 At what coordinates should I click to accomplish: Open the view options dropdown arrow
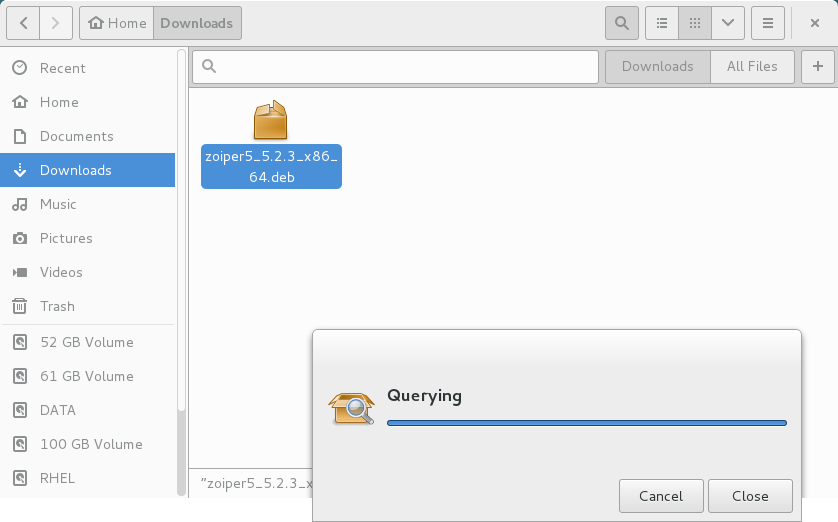(x=727, y=22)
